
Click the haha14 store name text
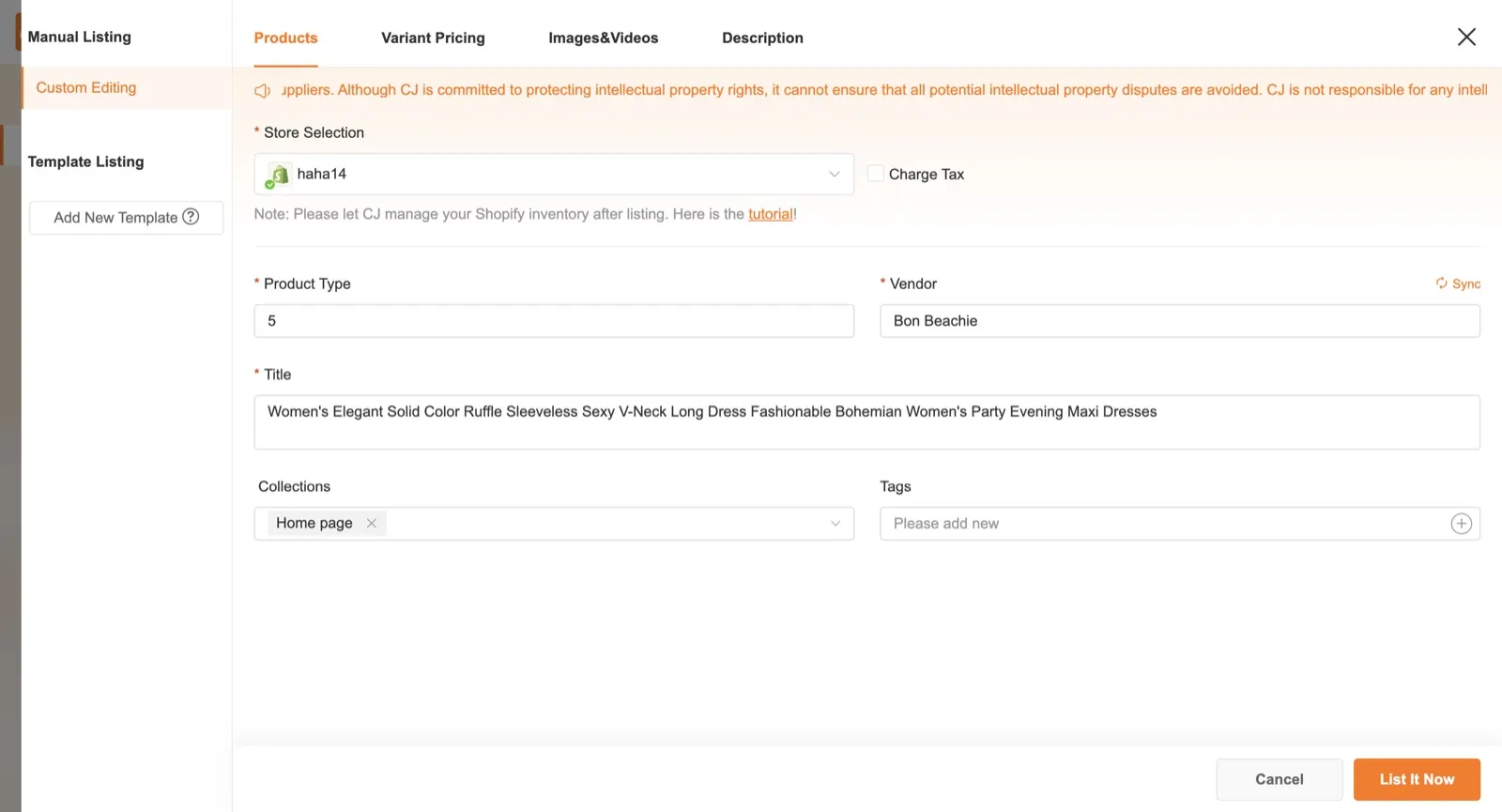point(322,174)
